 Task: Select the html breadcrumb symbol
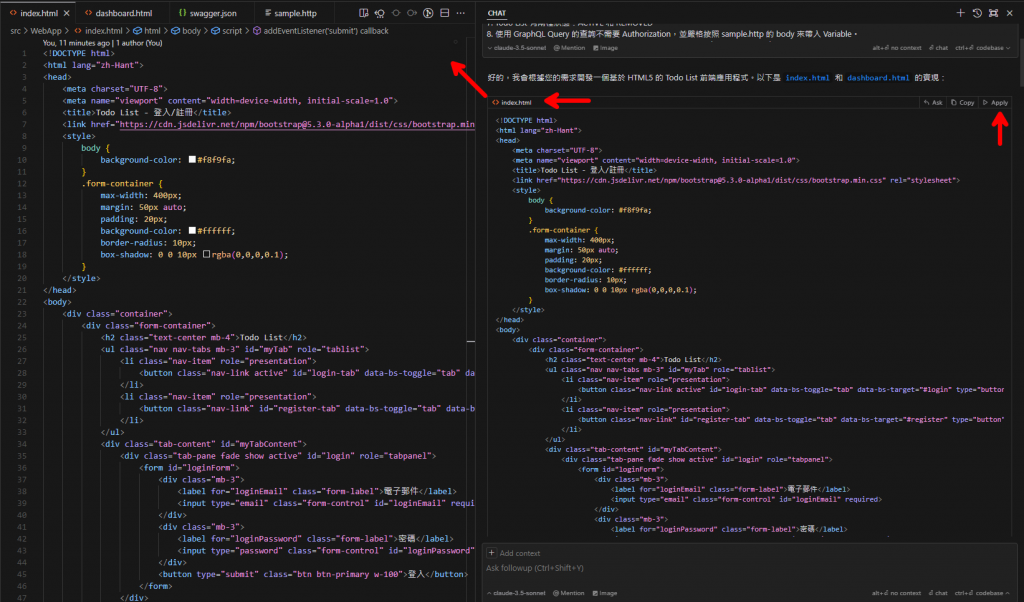[x=147, y=31]
